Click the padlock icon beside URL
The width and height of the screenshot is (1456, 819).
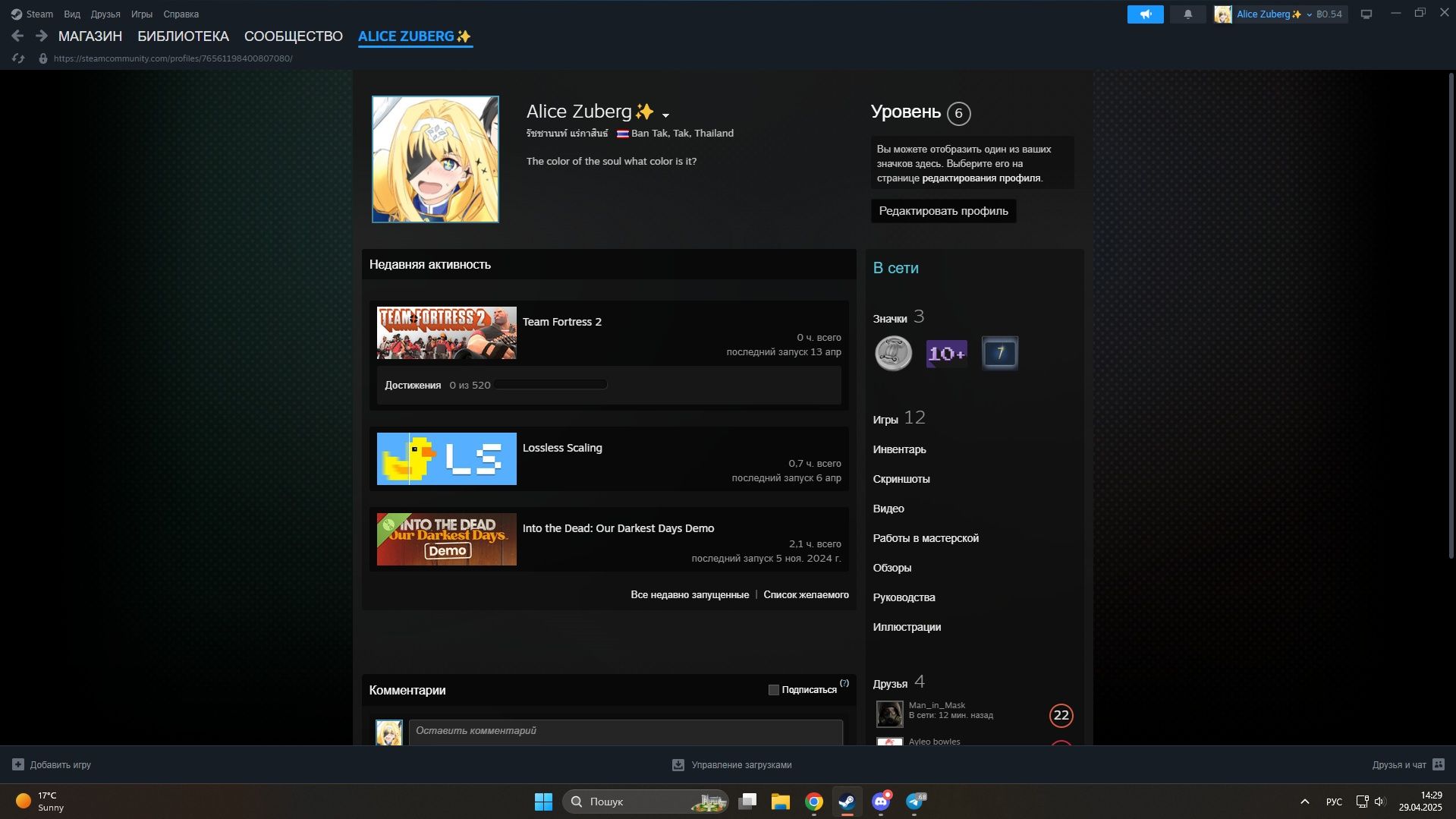point(43,58)
